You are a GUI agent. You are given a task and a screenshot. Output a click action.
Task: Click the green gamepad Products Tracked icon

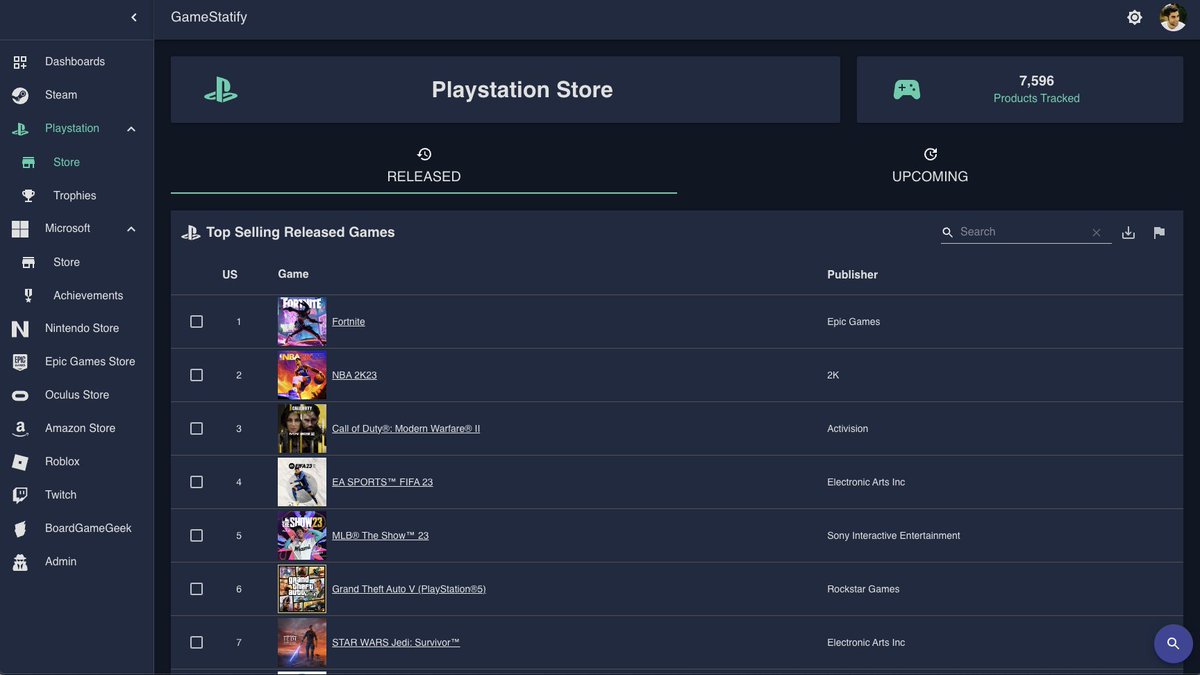pos(907,89)
